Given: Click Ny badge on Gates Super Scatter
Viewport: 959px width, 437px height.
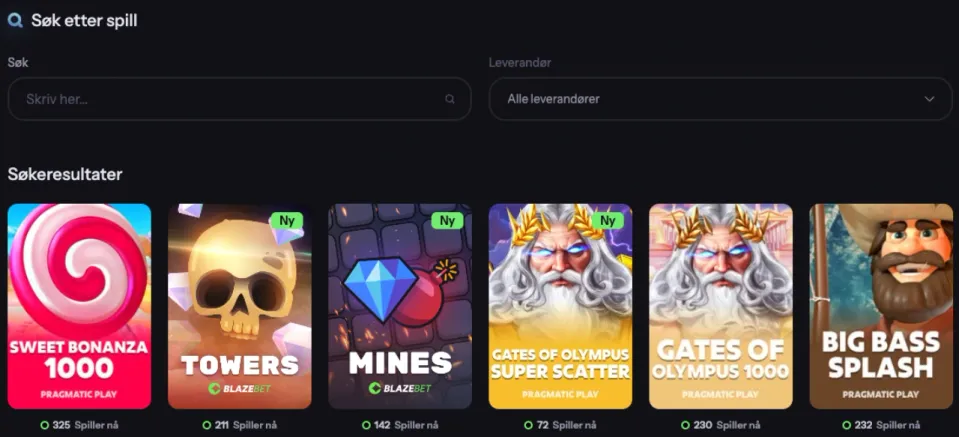Looking at the screenshot, I should [x=607, y=221].
